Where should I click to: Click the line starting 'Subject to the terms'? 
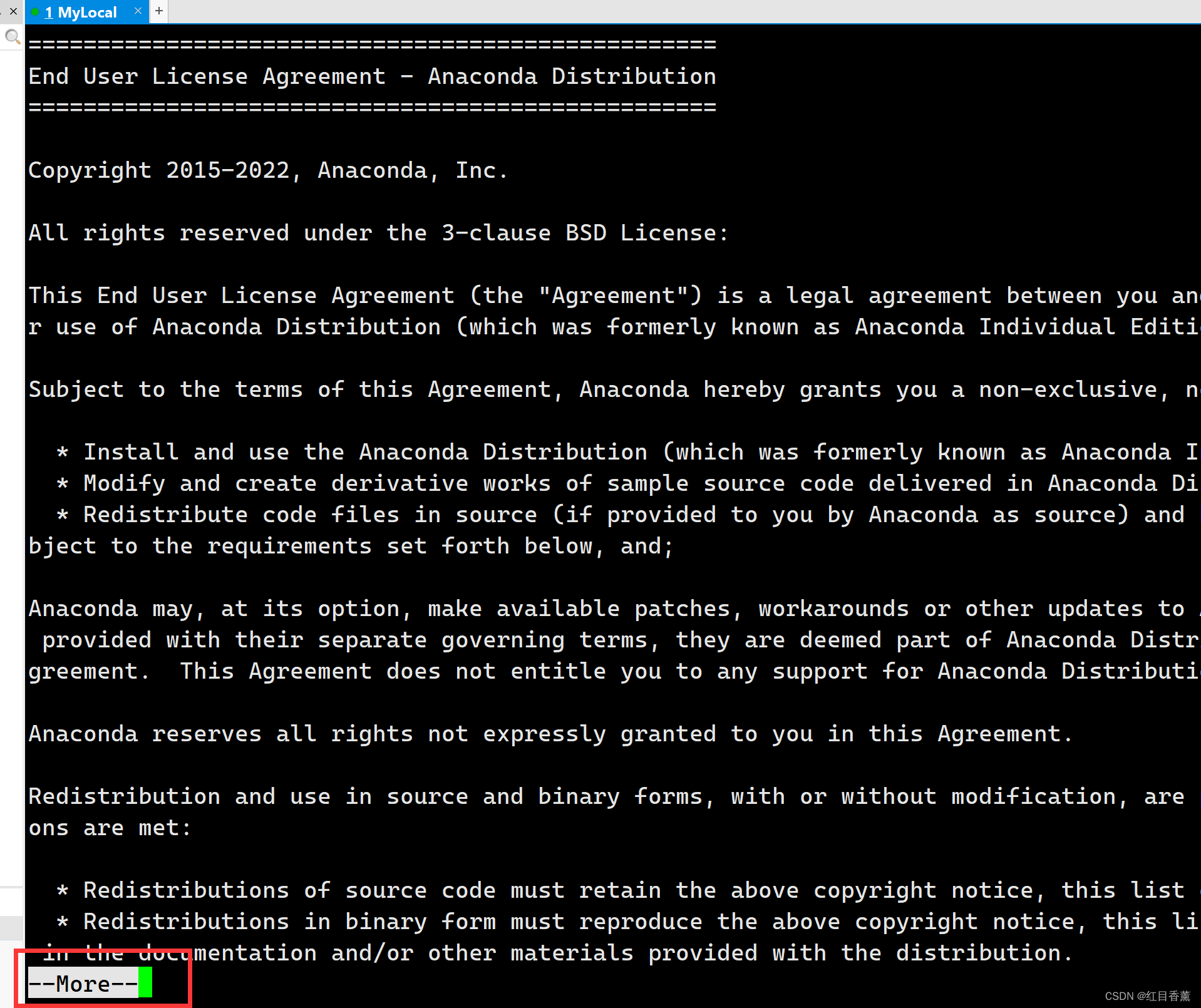(x=614, y=389)
